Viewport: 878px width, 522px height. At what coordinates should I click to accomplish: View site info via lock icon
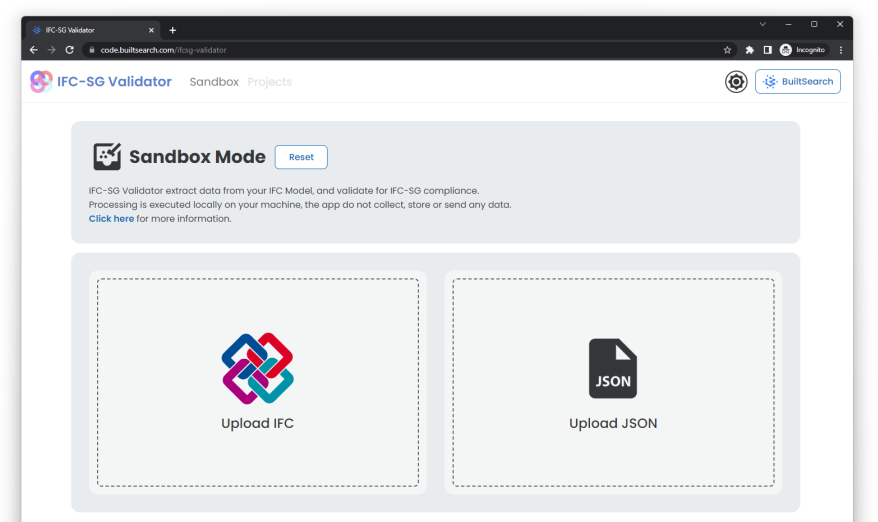coord(92,50)
